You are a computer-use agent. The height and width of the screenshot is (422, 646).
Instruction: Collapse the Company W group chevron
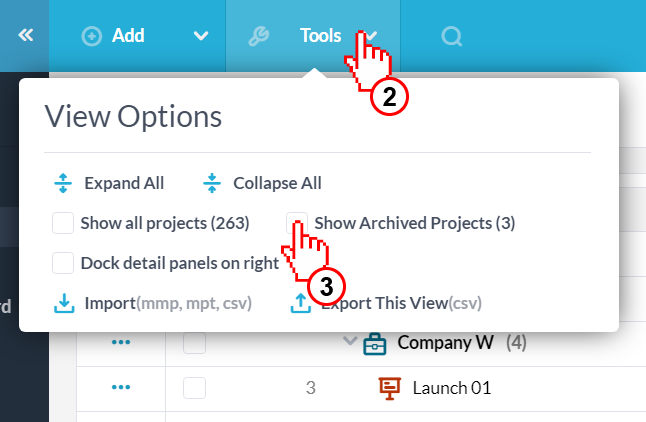click(350, 341)
